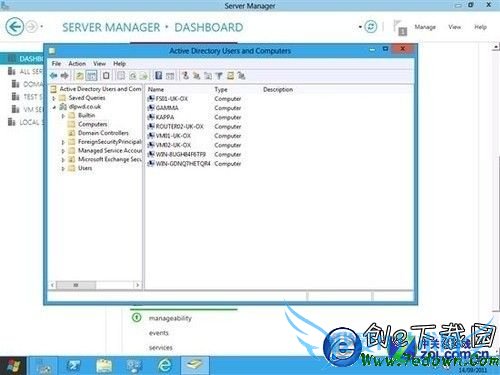Expand the ForeignSecurityPrincipals container
Viewport: 500px width, 375px height.
[63, 142]
